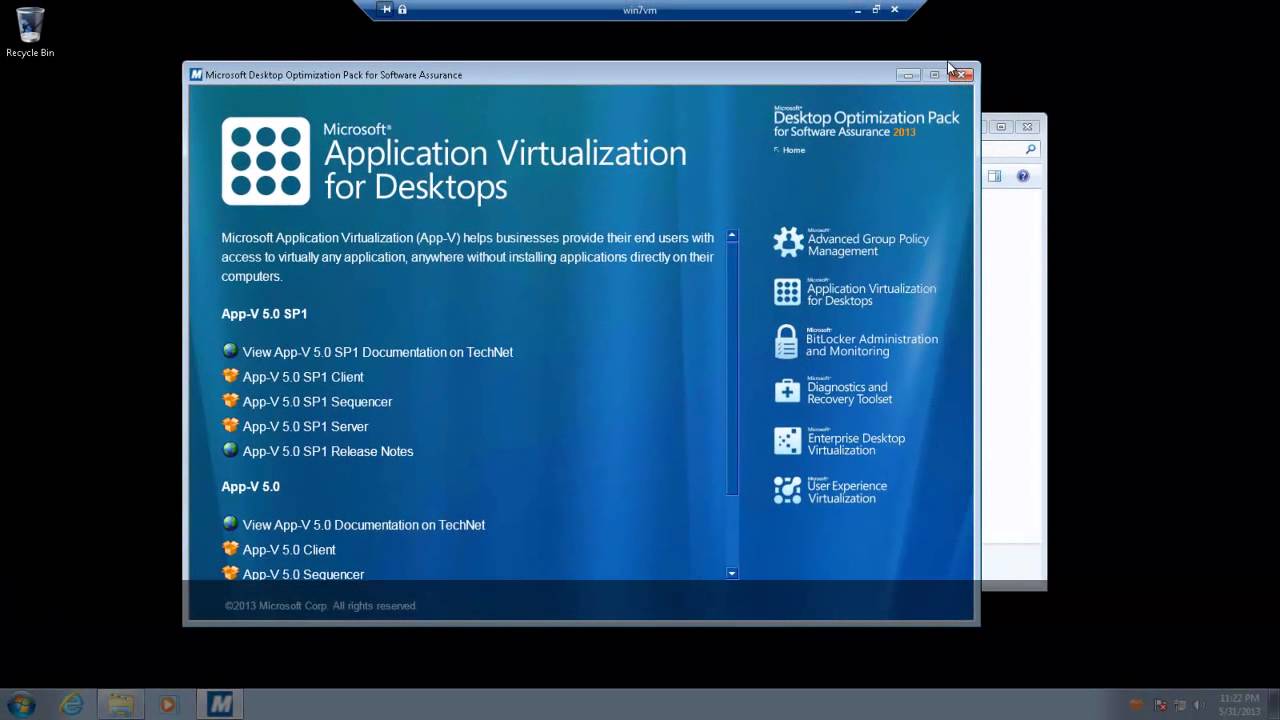Viewport: 1280px width, 720px height.
Task: Minimize the win7vm connection bar
Action: pyautogui.click(x=857, y=9)
